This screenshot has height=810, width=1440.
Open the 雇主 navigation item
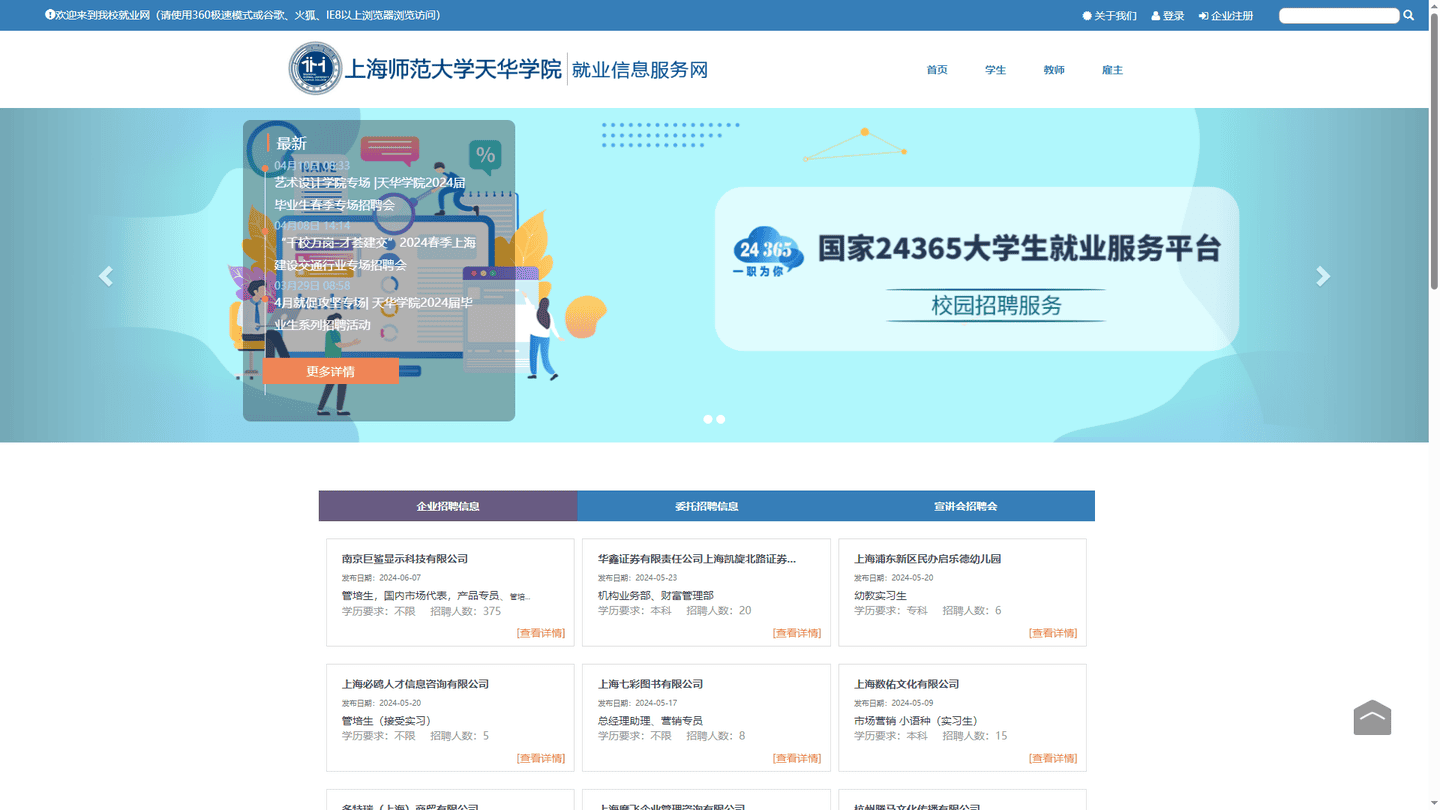click(1112, 70)
